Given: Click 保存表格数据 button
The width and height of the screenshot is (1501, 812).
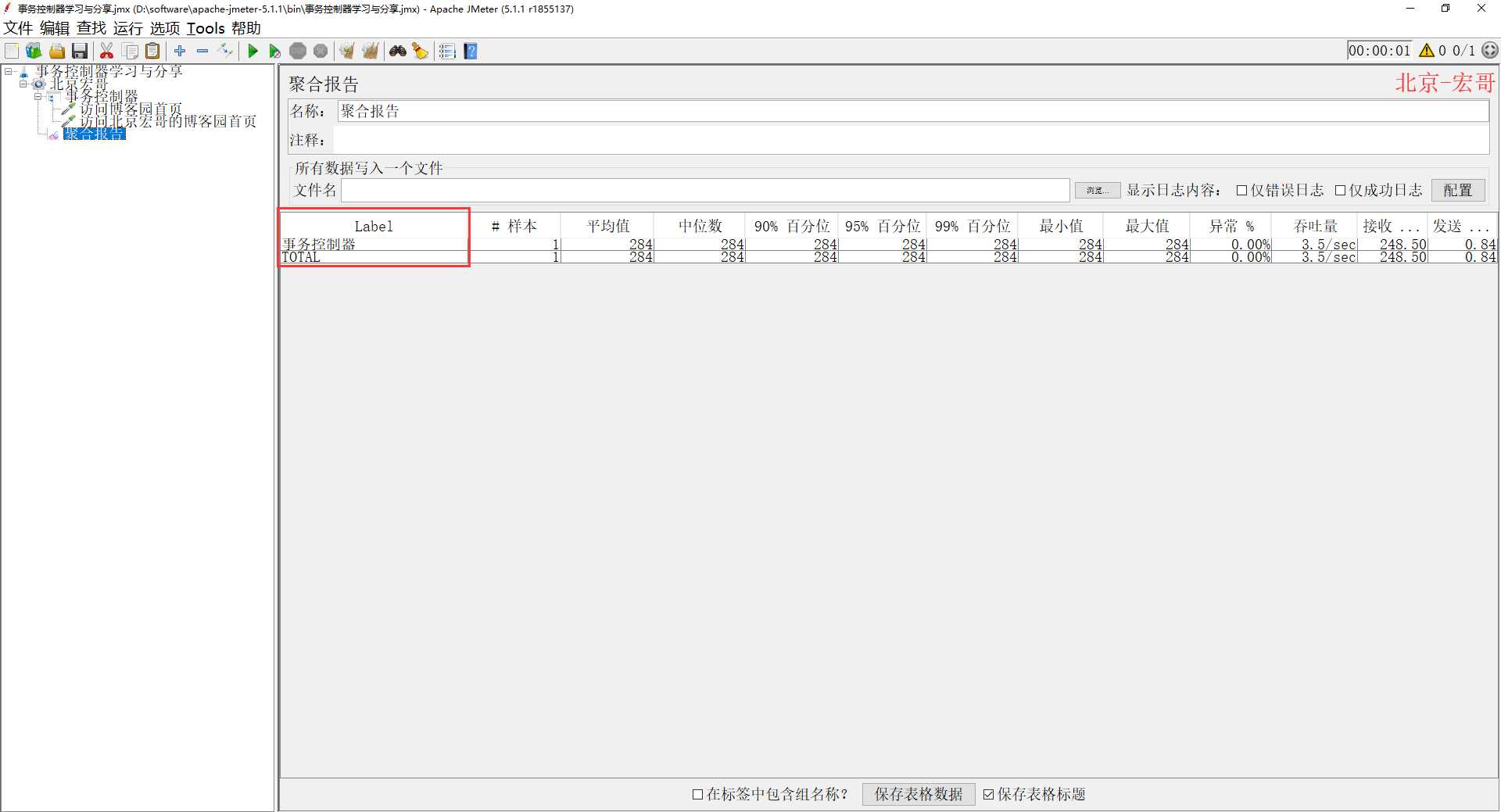Looking at the screenshot, I should (919, 794).
